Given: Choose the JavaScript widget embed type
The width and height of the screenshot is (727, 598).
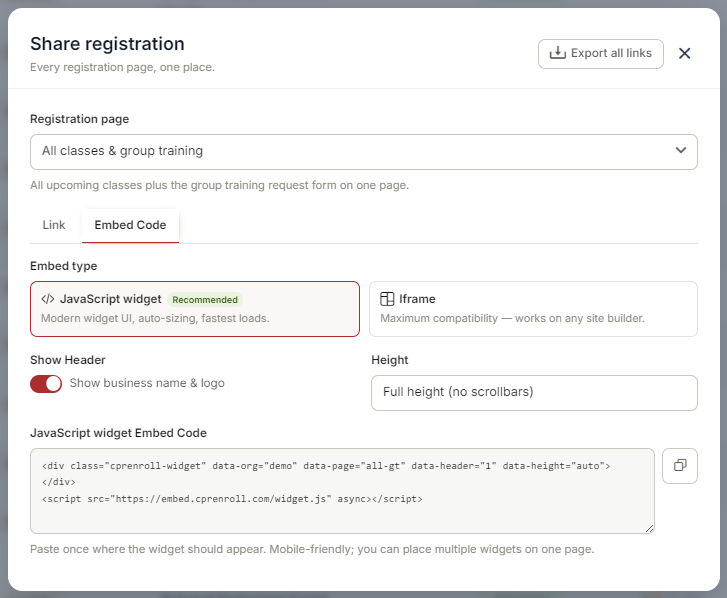Looking at the screenshot, I should tap(195, 309).
